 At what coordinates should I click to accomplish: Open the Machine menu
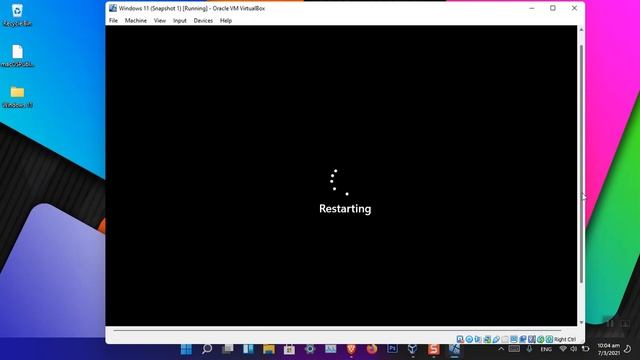tap(136, 20)
